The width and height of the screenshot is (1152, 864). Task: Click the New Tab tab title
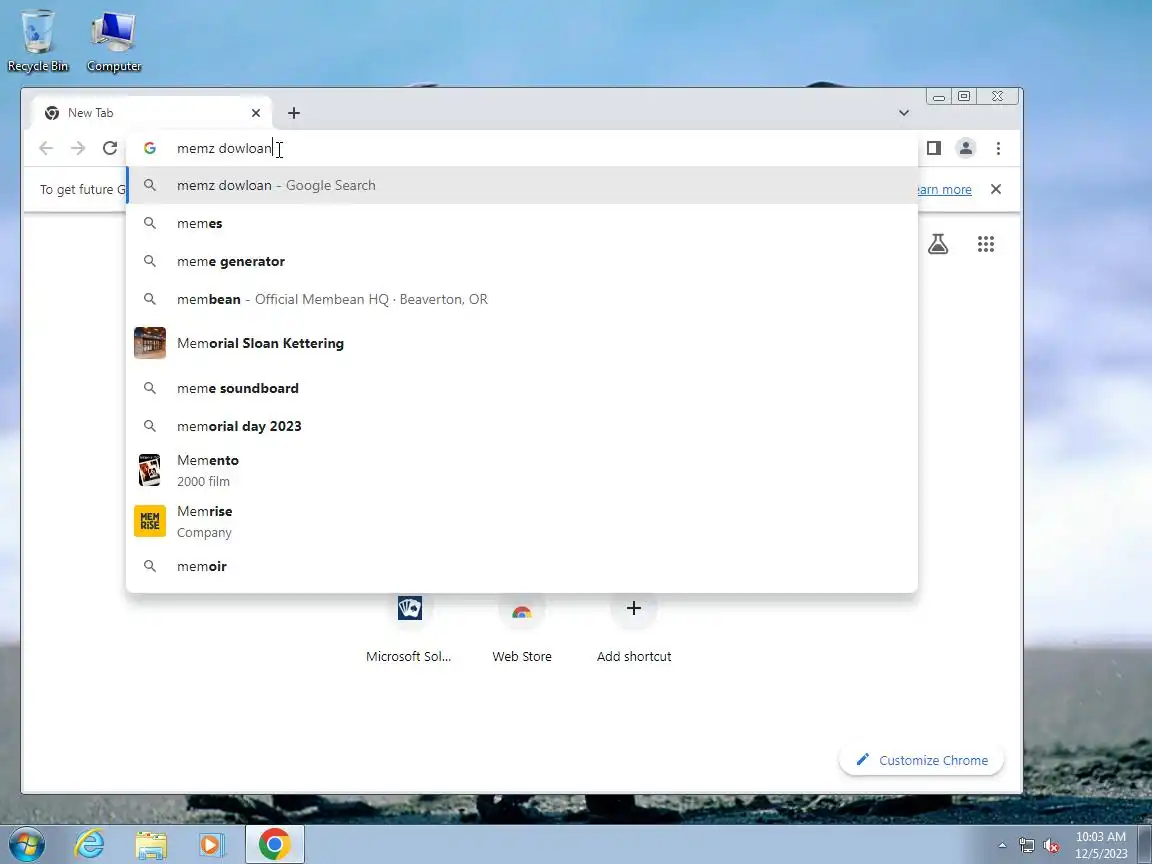[x=90, y=113]
